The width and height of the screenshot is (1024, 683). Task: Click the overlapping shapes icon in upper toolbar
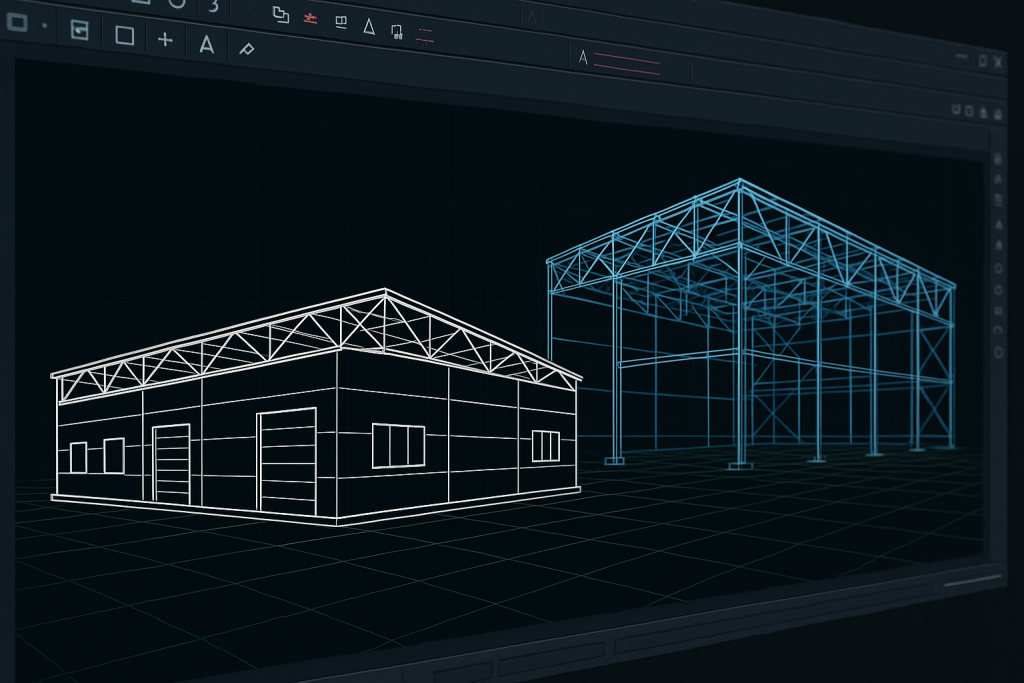click(281, 14)
